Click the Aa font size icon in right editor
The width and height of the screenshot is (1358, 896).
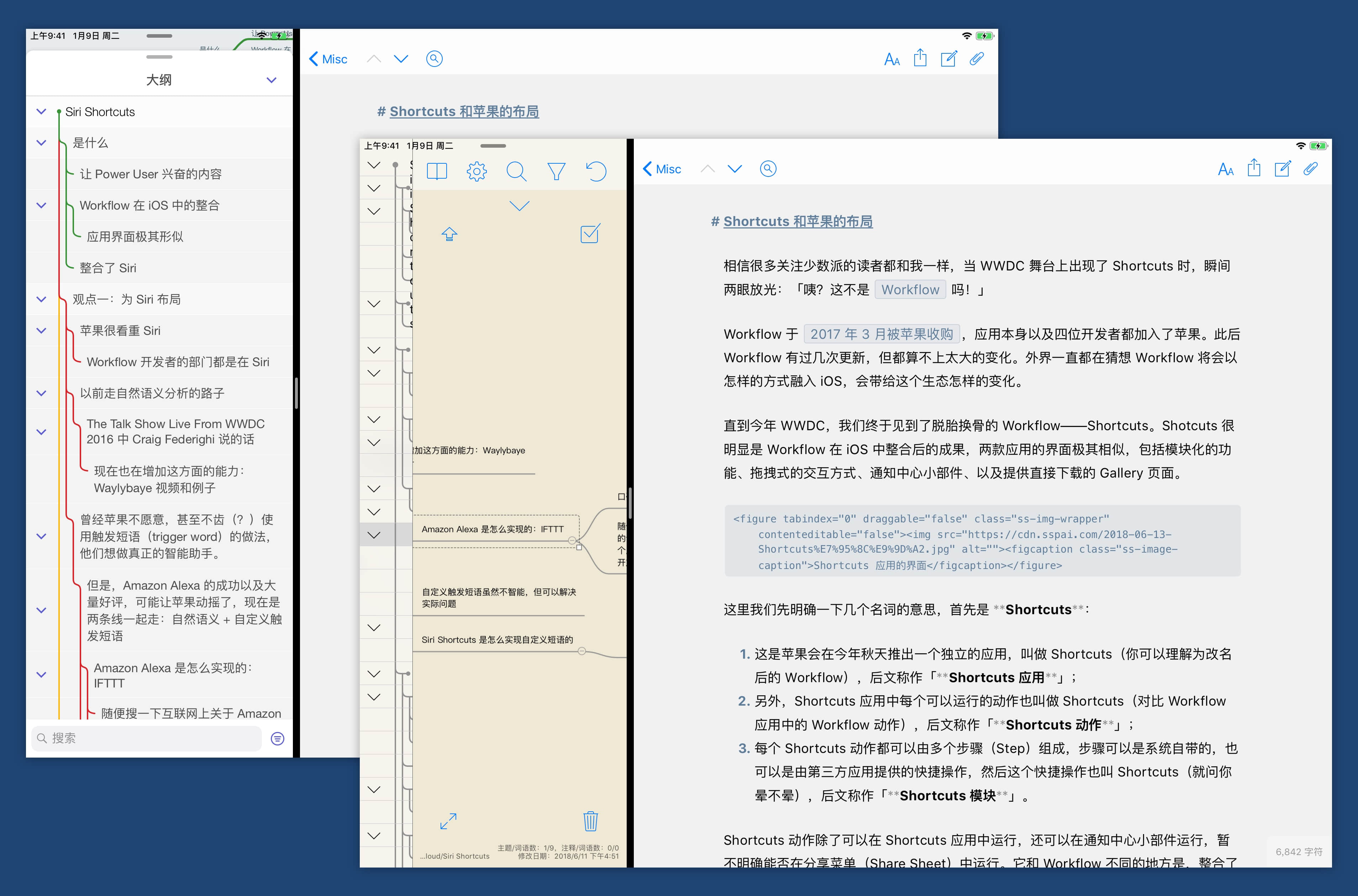pyautogui.click(x=1226, y=169)
